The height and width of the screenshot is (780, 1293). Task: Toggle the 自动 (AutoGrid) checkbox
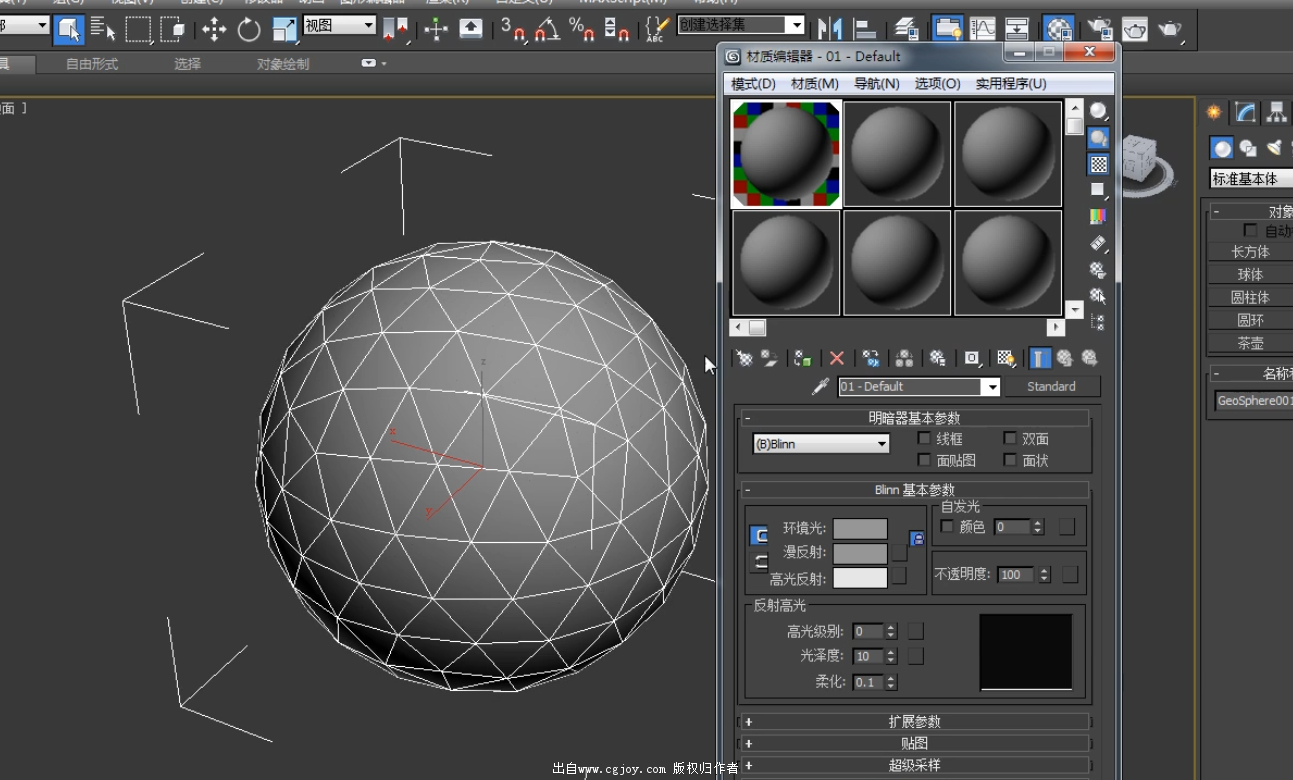[x=1250, y=231]
